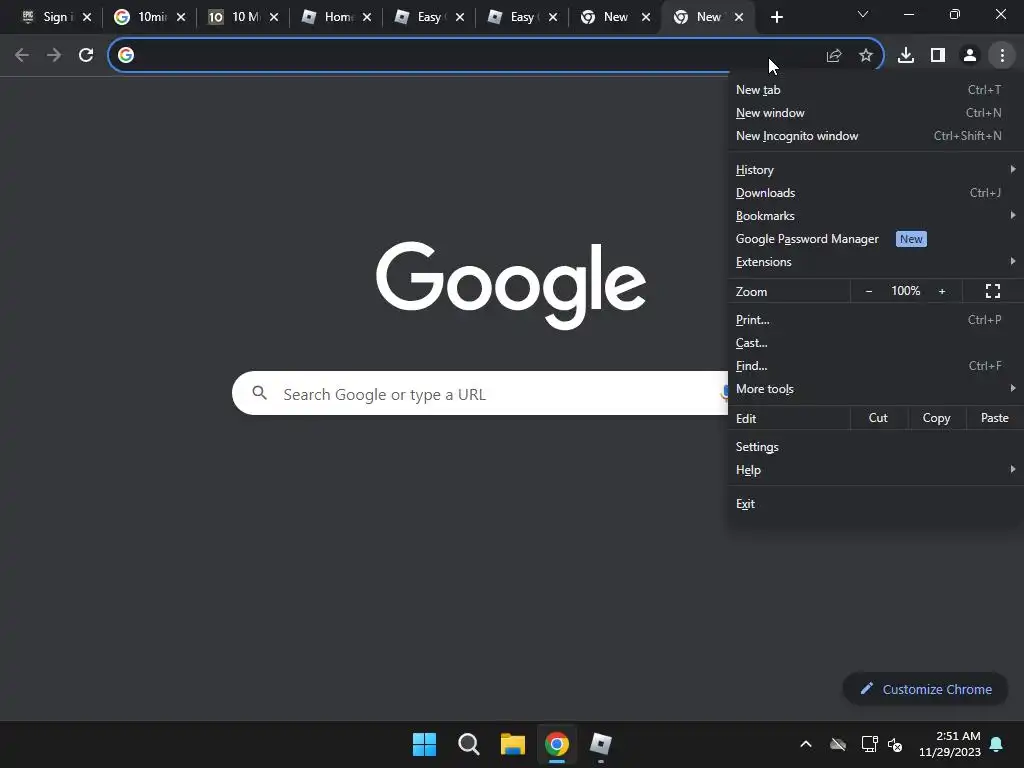This screenshot has height=768, width=1024.
Task: Click the fullscreen icon in Zoom row
Action: click(993, 291)
